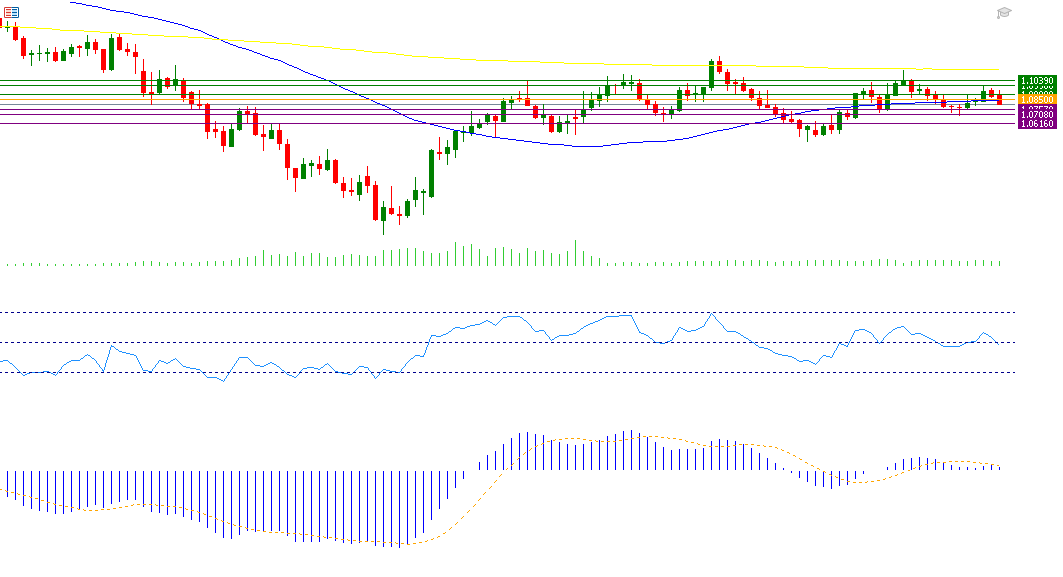The width and height of the screenshot is (1063, 577).
Task: Click the purple 1.06160 price label
Action: (1036, 124)
